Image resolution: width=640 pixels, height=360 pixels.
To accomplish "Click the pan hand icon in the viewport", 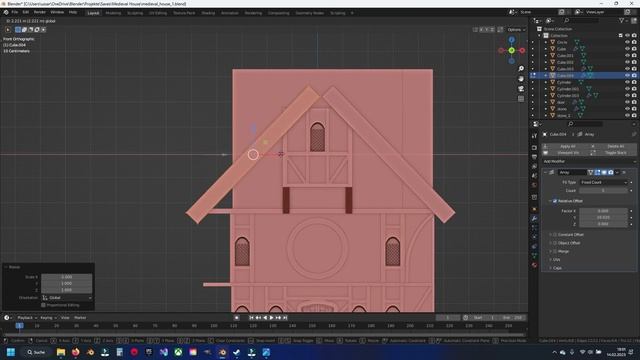I will [x=521, y=78].
